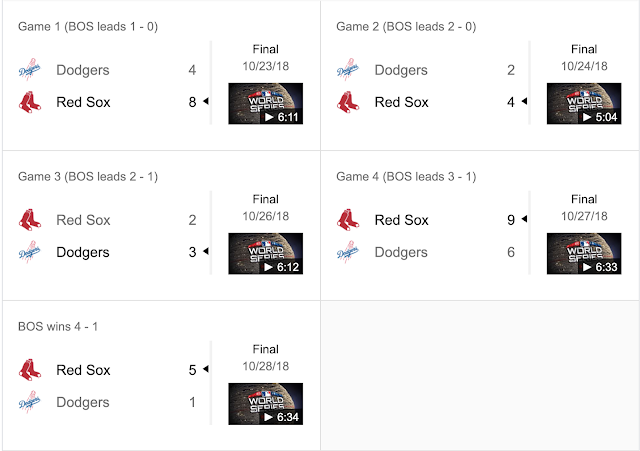This screenshot has width=640, height=451.
Task: Click the Dodgers logo in Game 3
Action: pyautogui.click(x=30, y=252)
